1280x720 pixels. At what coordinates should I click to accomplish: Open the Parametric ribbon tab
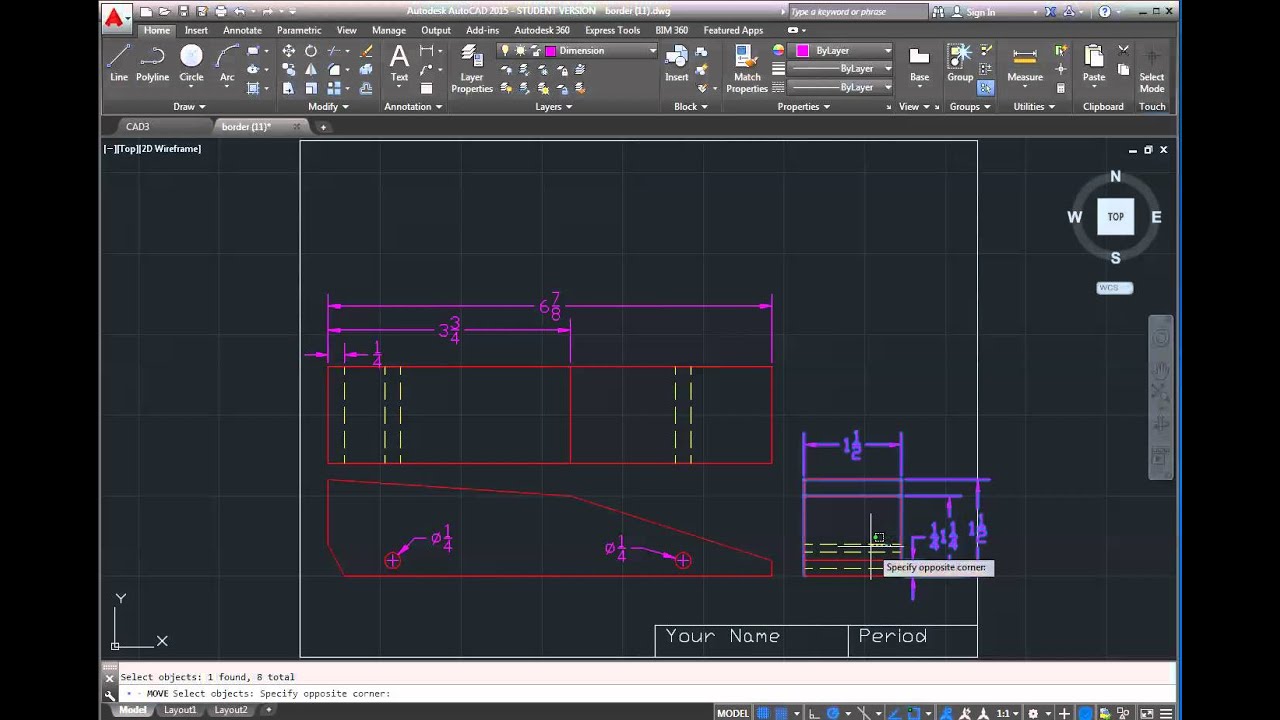coord(299,30)
